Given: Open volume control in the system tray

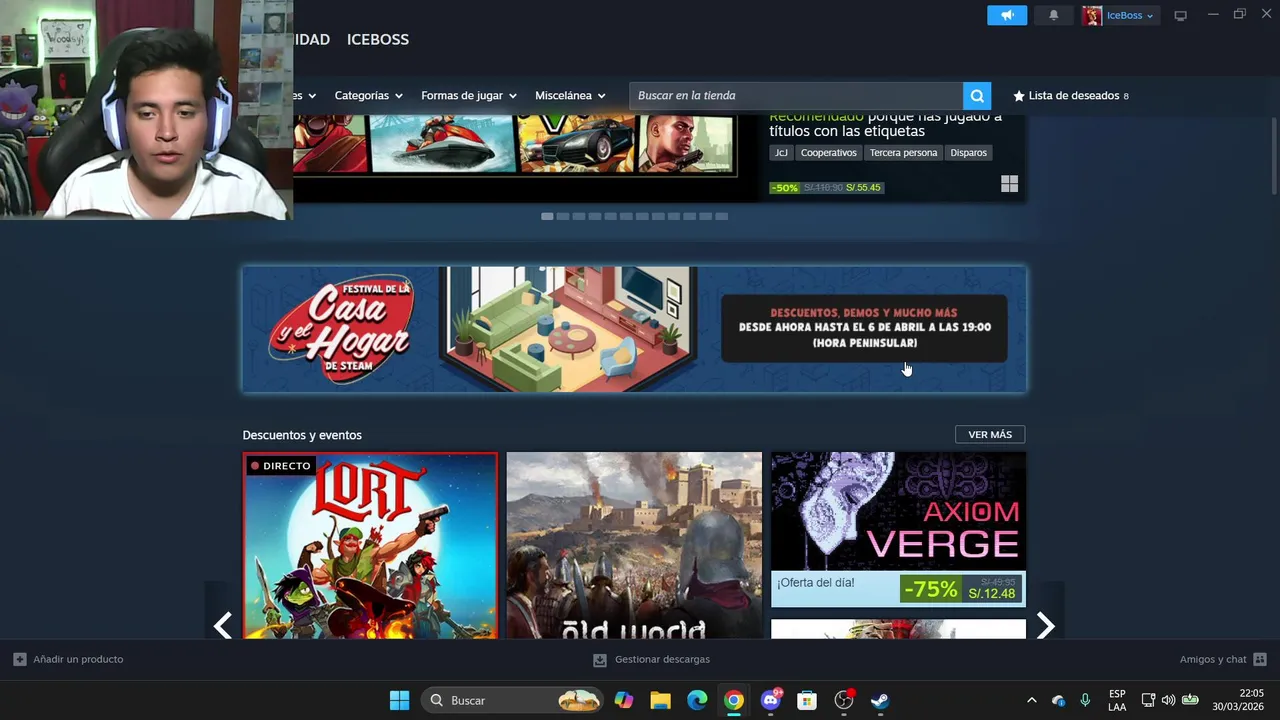Looking at the screenshot, I should point(1168,700).
